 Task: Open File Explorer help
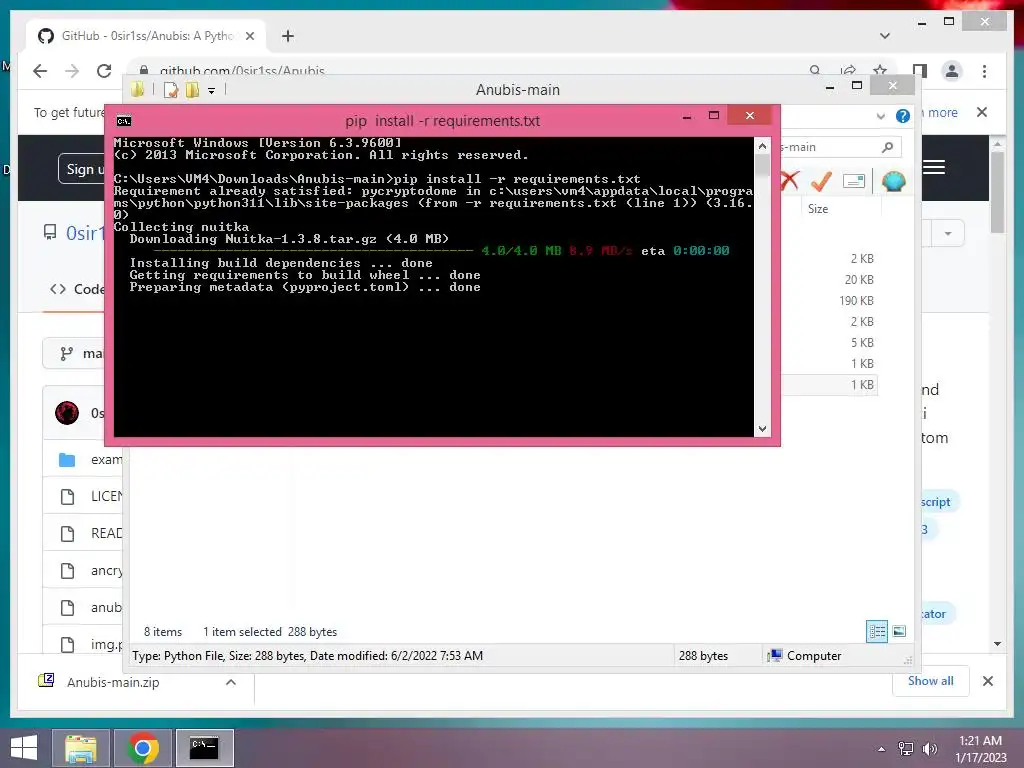(x=903, y=116)
